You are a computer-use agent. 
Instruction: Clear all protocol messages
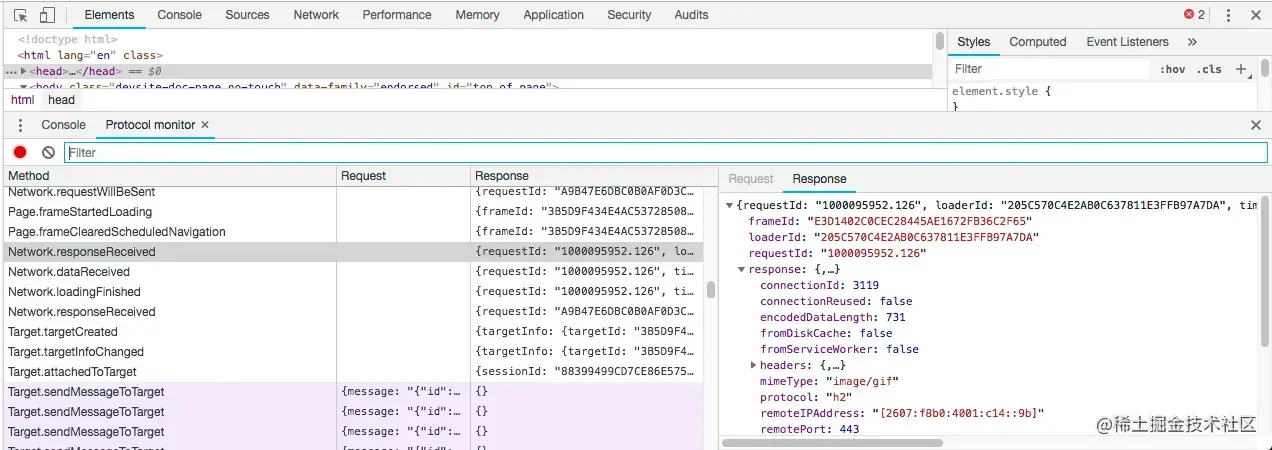coord(48,152)
